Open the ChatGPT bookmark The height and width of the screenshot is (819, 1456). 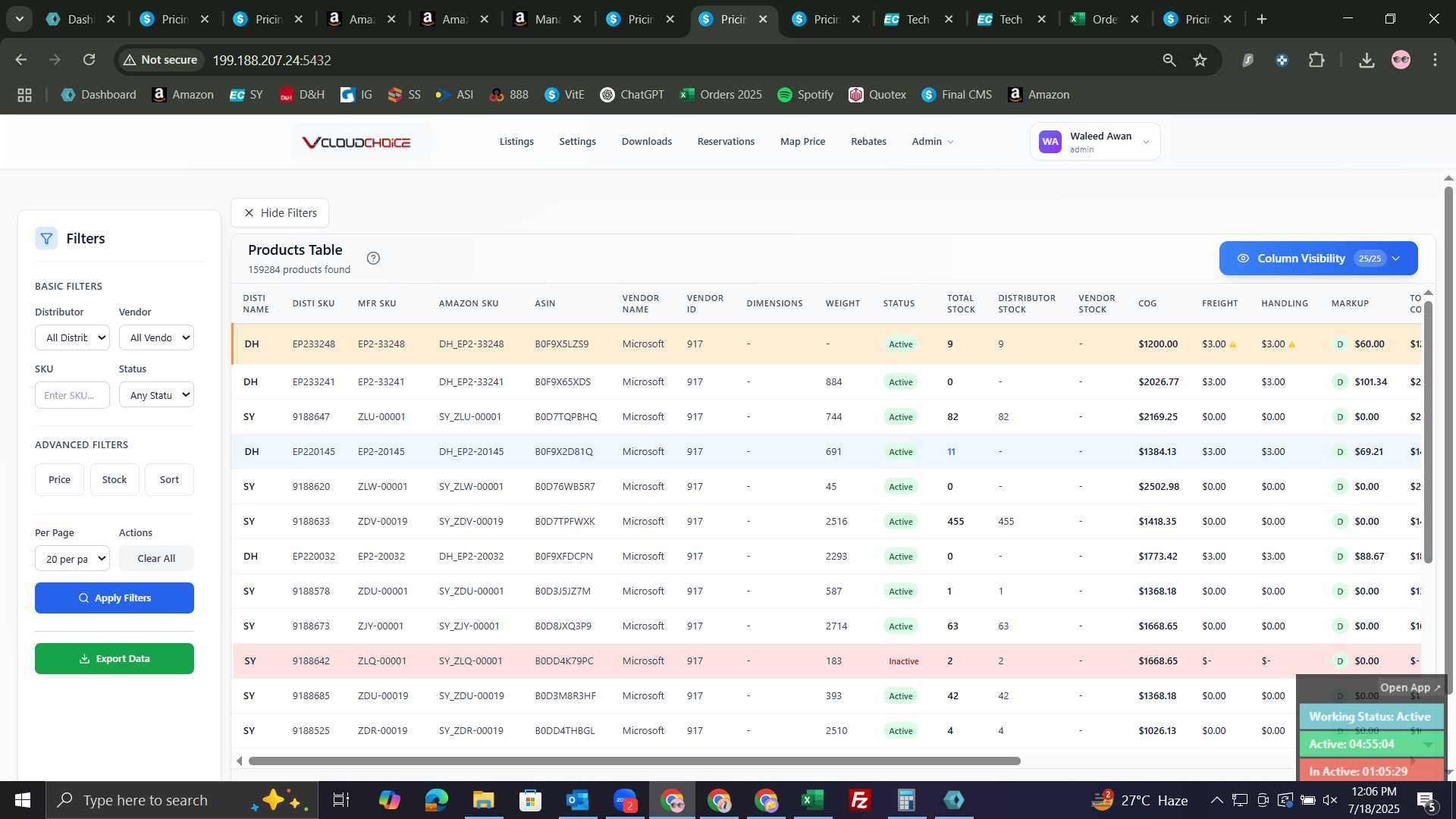pyautogui.click(x=632, y=95)
